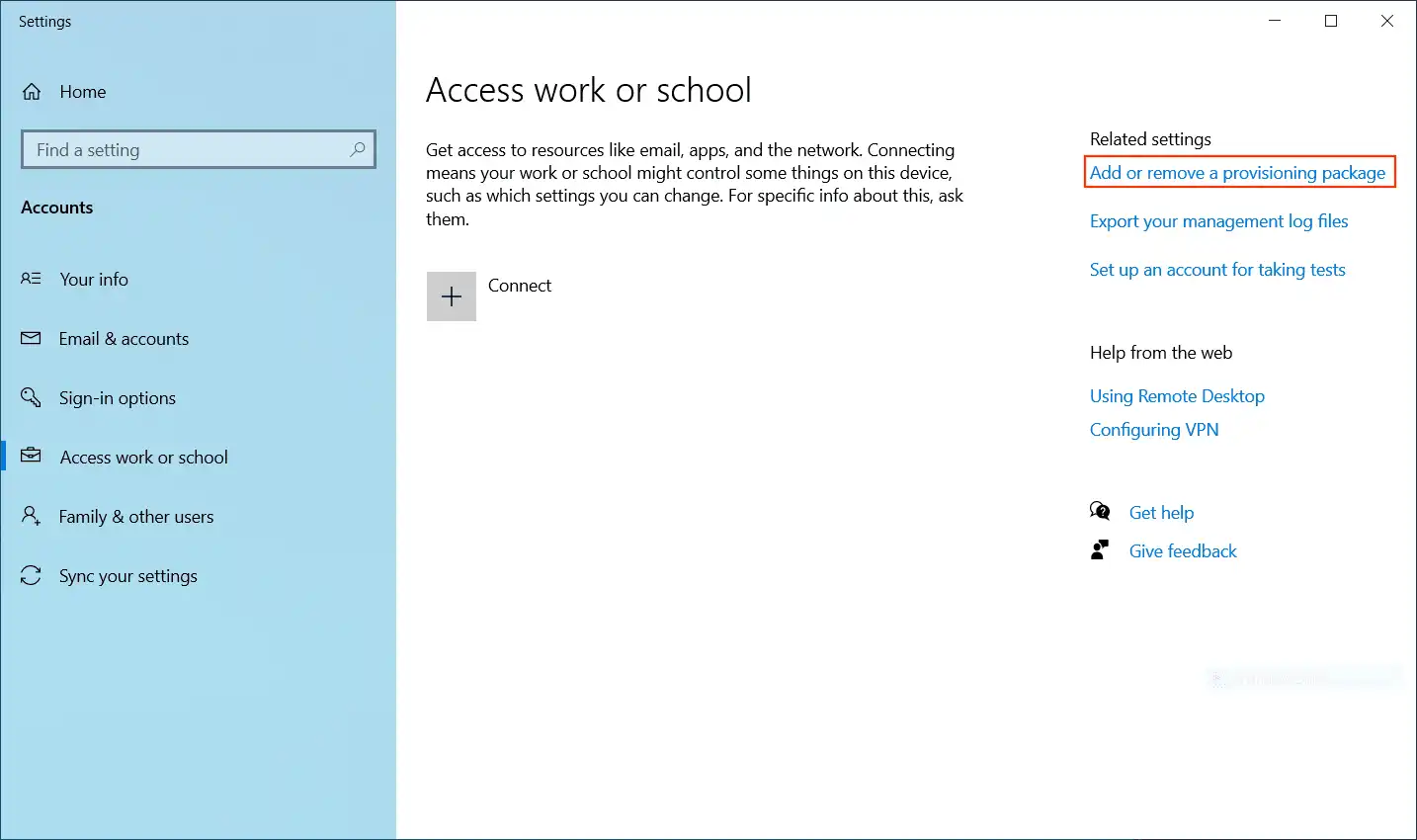
Task: Click the Get help link
Action: pos(1161,513)
